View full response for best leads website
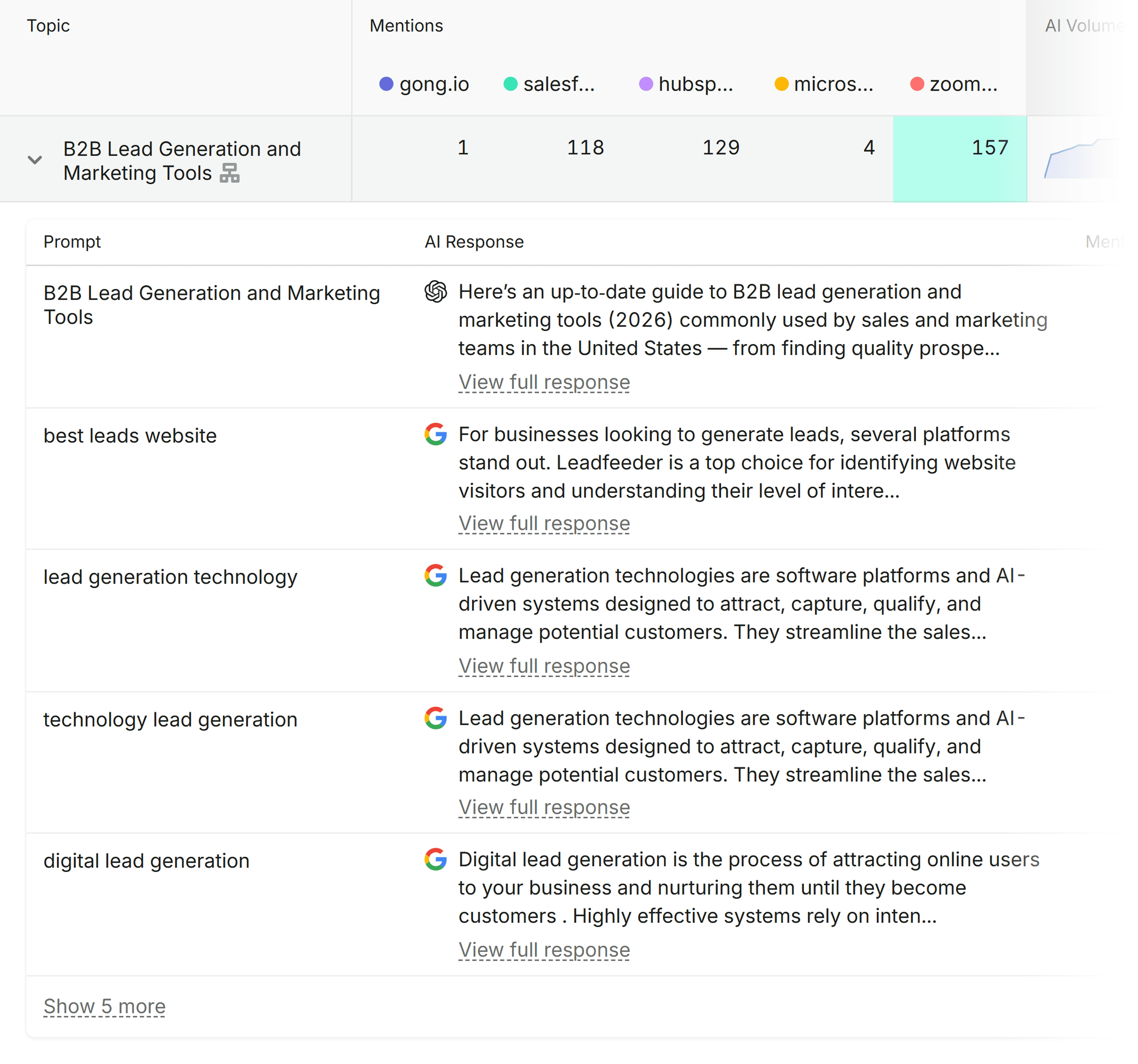Viewport: 1138px width, 1064px height. (x=544, y=524)
